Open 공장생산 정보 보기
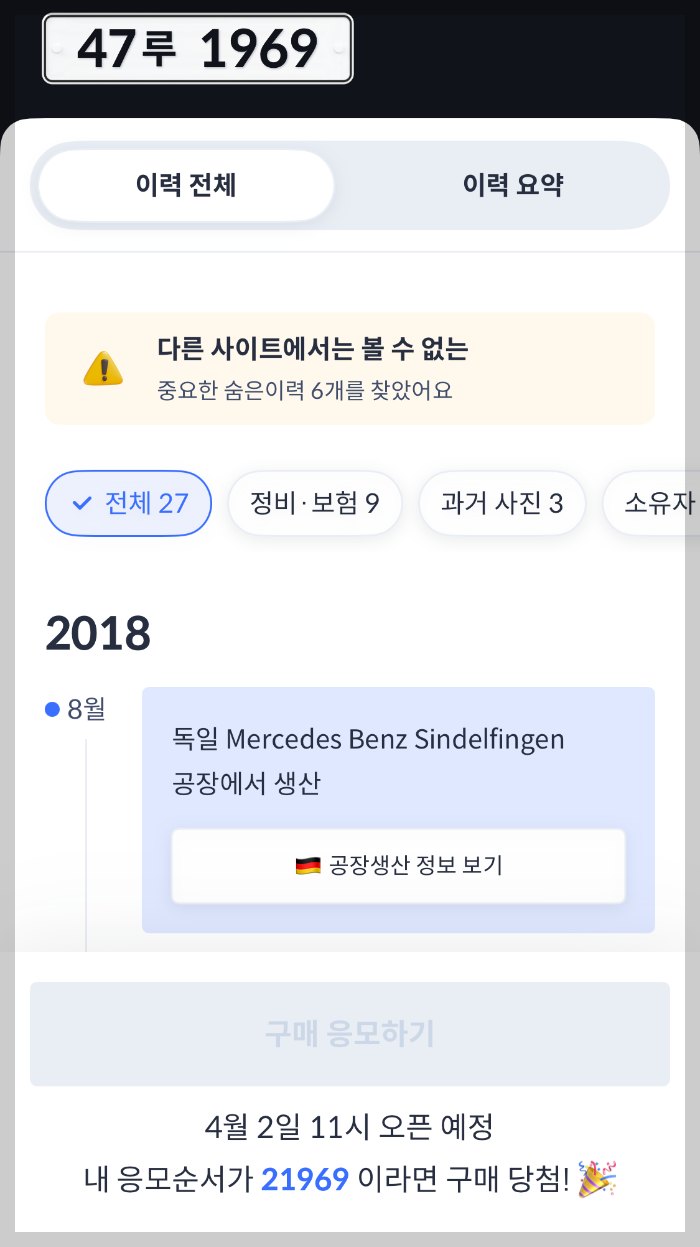 (x=398, y=866)
